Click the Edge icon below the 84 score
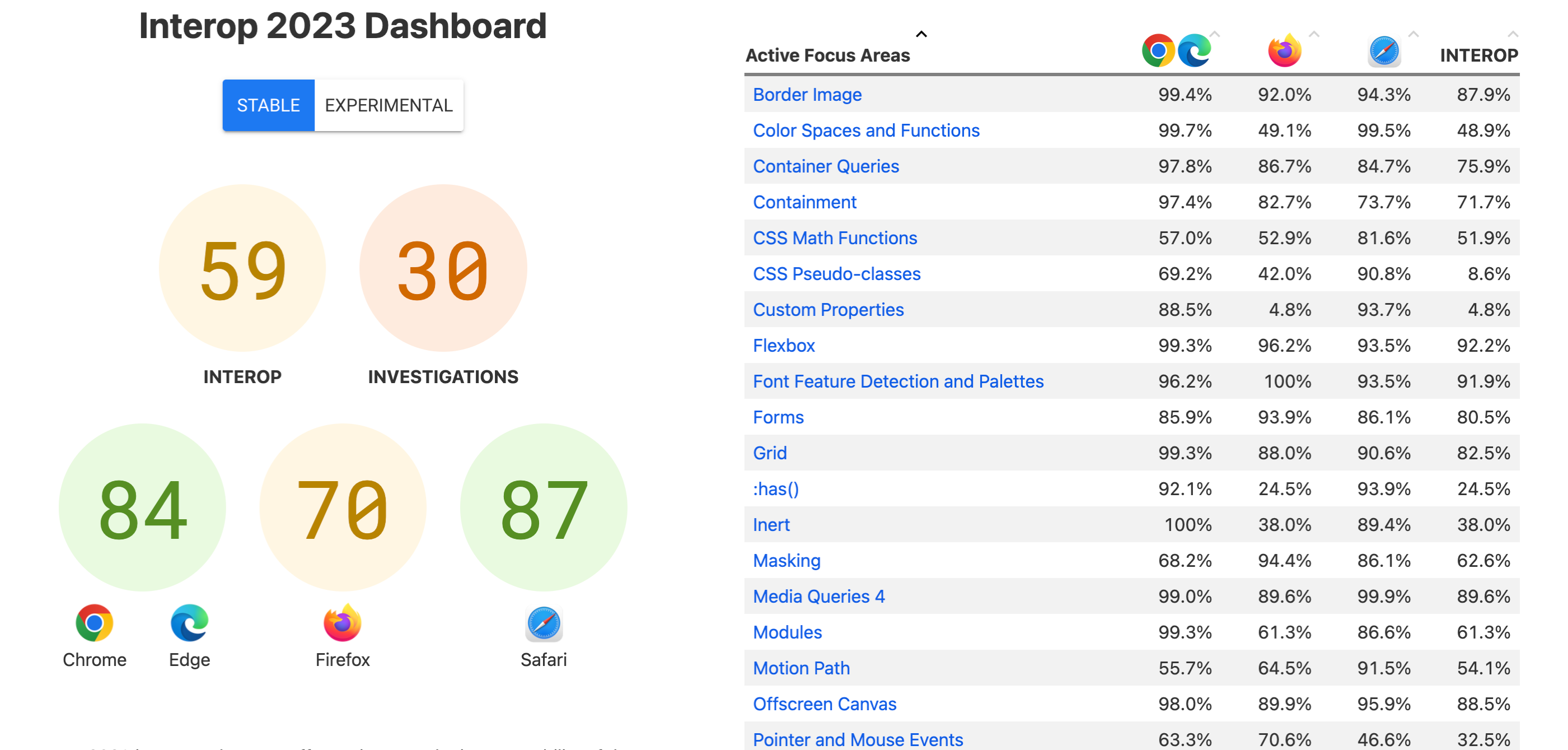This screenshot has height=750, width=1568. (x=189, y=623)
